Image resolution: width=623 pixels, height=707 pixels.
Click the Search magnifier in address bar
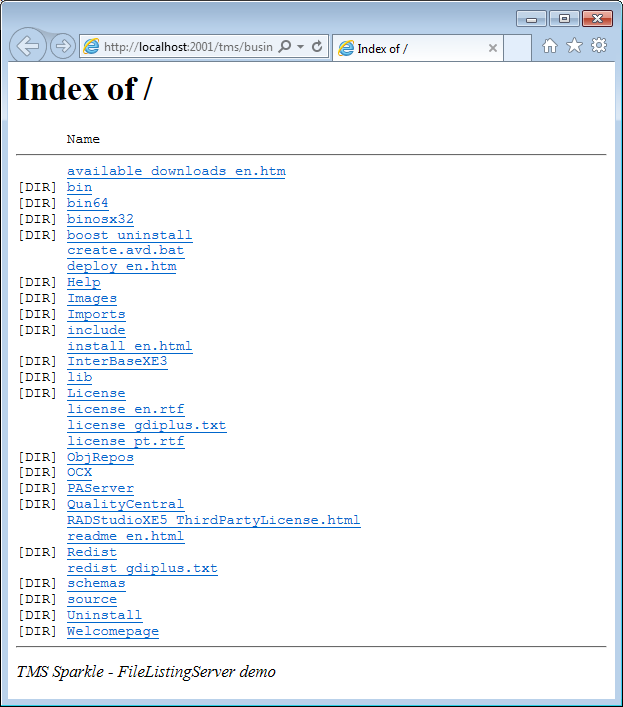click(284, 47)
